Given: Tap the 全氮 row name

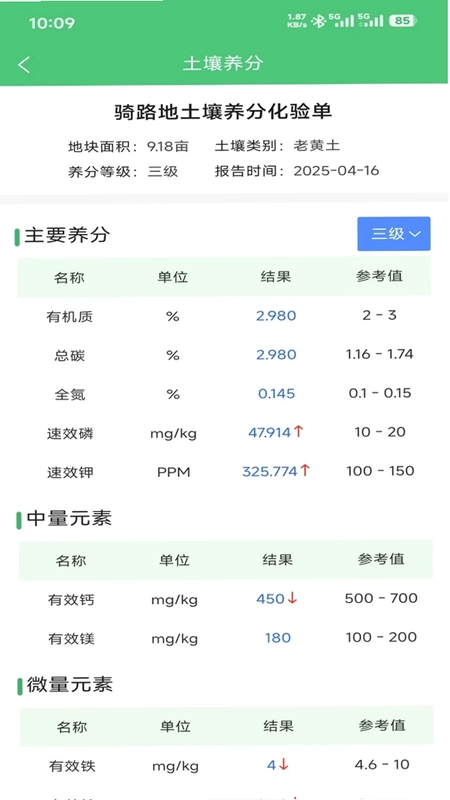Looking at the screenshot, I should pyautogui.click(x=70, y=394).
